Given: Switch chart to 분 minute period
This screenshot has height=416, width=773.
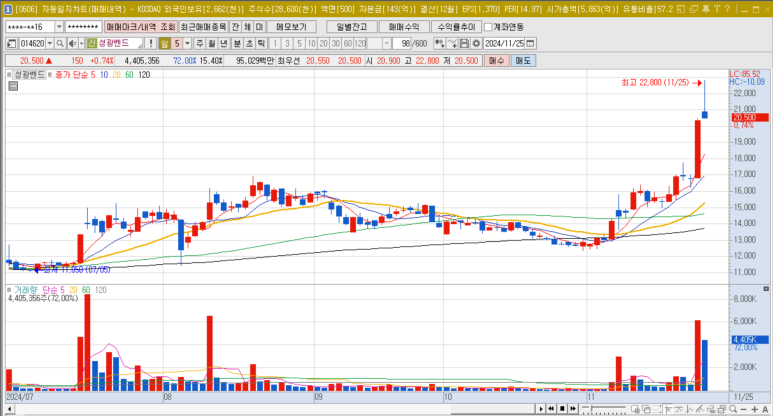Looking at the screenshot, I should [x=237, y=43].
